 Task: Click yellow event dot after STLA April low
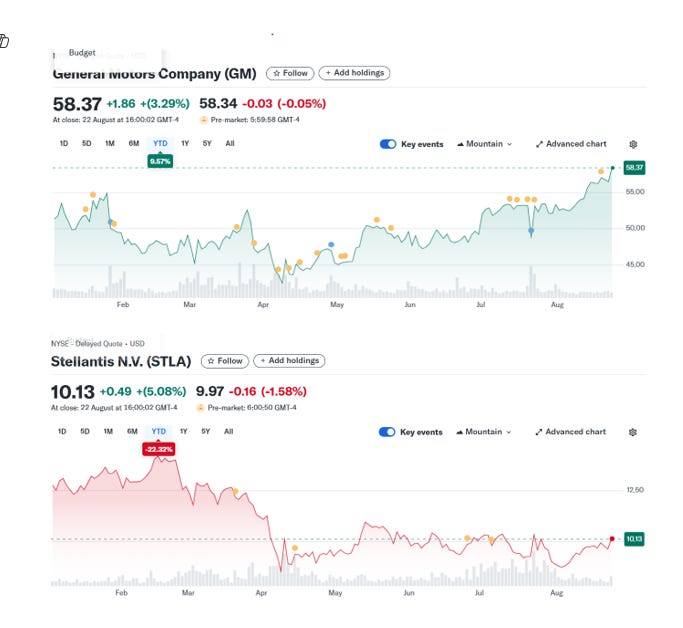[x=295, y=548]
